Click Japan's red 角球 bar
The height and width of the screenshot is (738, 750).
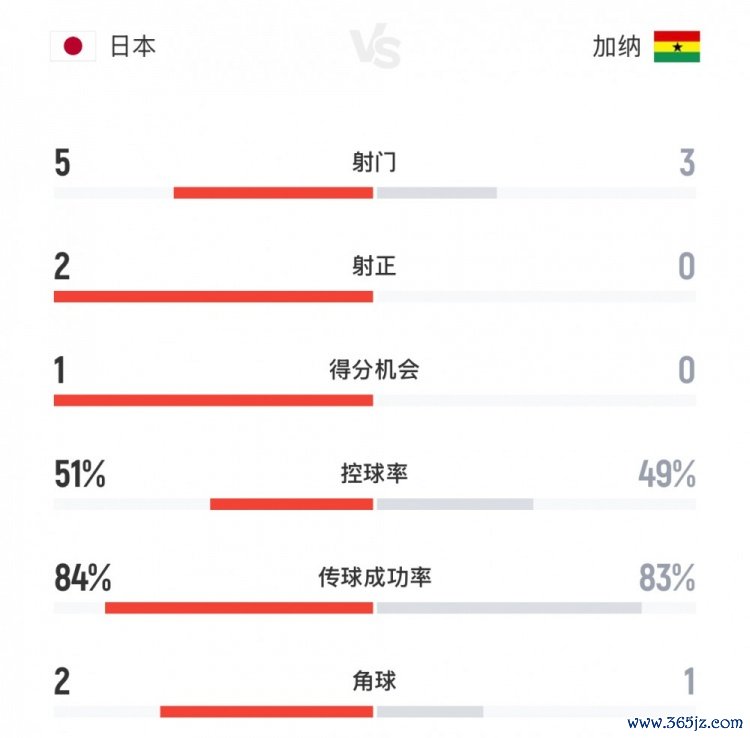pos(266,712)
